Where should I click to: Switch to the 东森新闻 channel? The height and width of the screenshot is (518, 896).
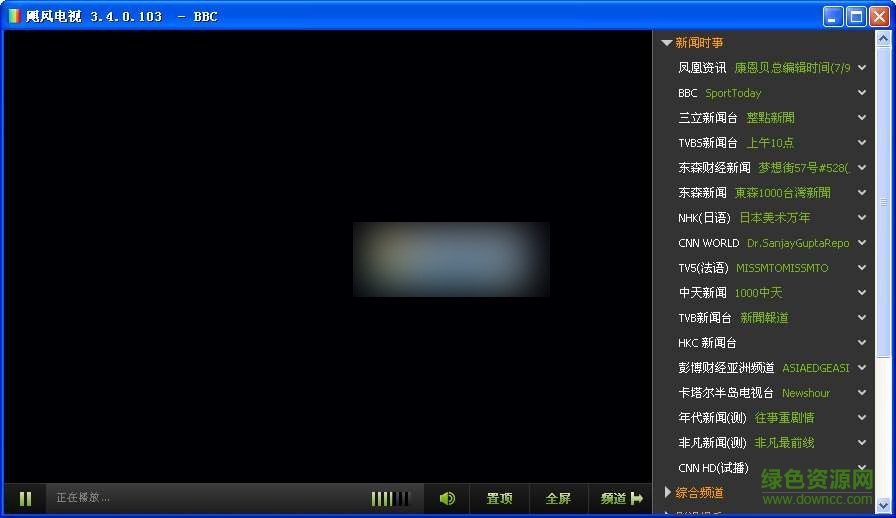pyautogui.click(x=702, y=193)
